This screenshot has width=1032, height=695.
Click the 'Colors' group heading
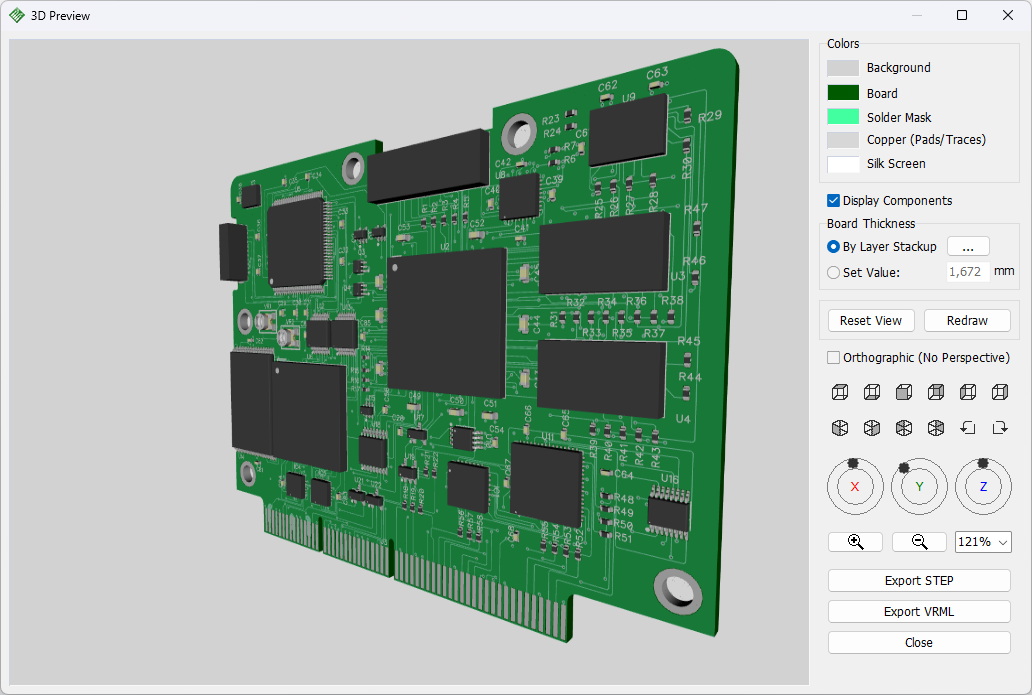[x=843, y=43]
